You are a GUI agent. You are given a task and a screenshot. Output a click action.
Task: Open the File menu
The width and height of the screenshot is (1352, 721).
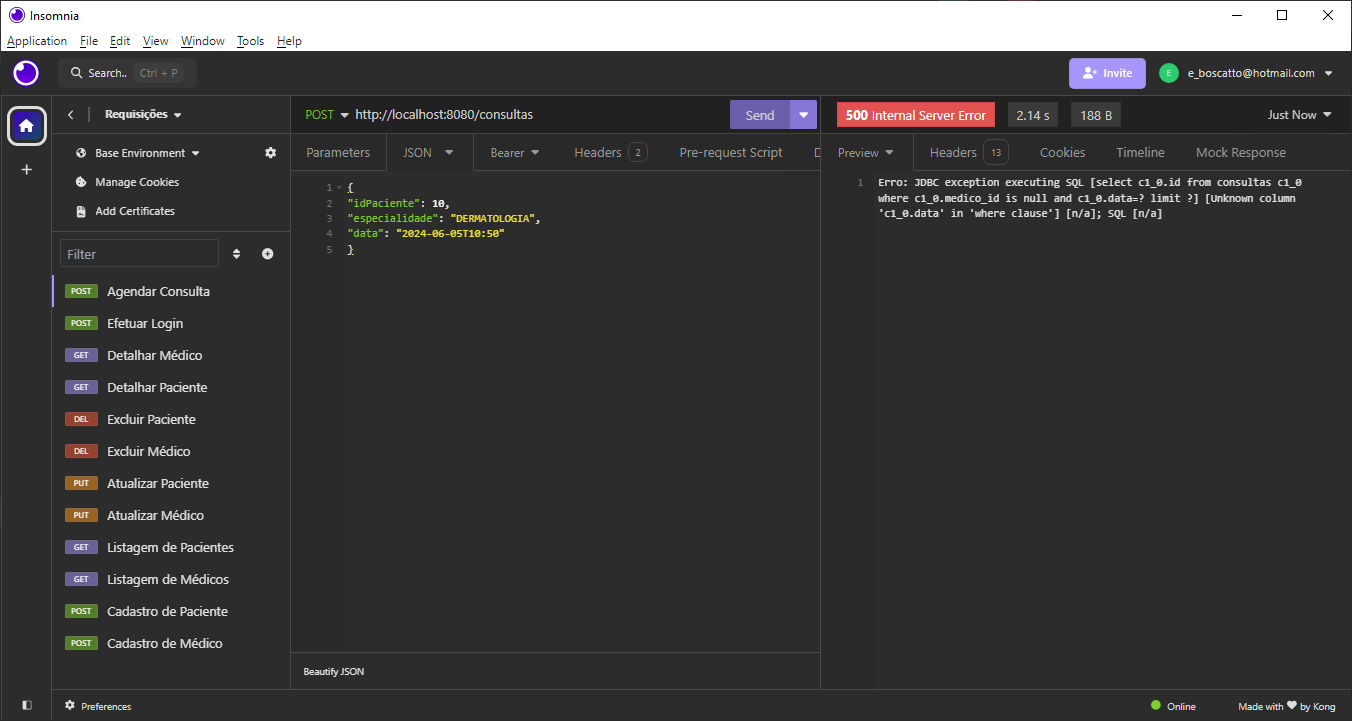click(x=89, y=41)
